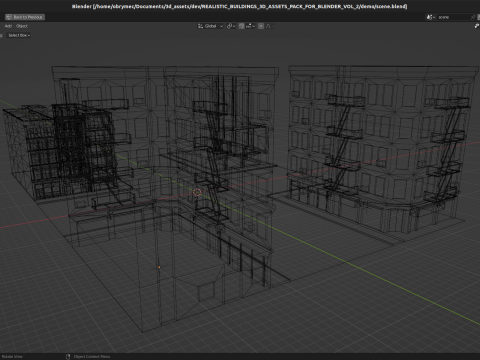Open the Select Box tool dropdown
480x360 pixels.
point(19,35)
